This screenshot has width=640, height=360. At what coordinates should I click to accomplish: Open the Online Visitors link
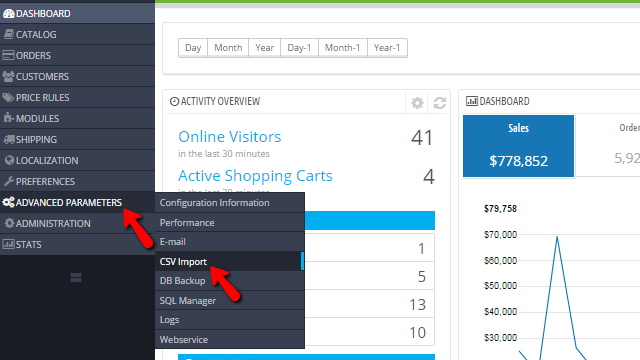click(x=230, y=136)
